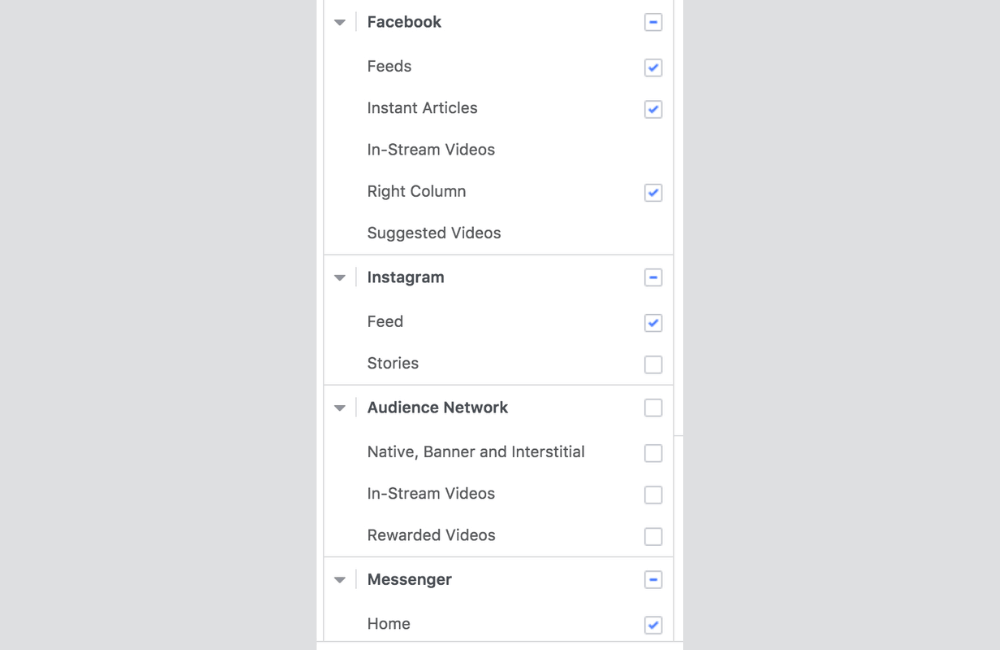Viewport: 1000px width, 650px height.
Task: Check Audience Network In-Stream Videos box
Action: (x=653, y=495)
